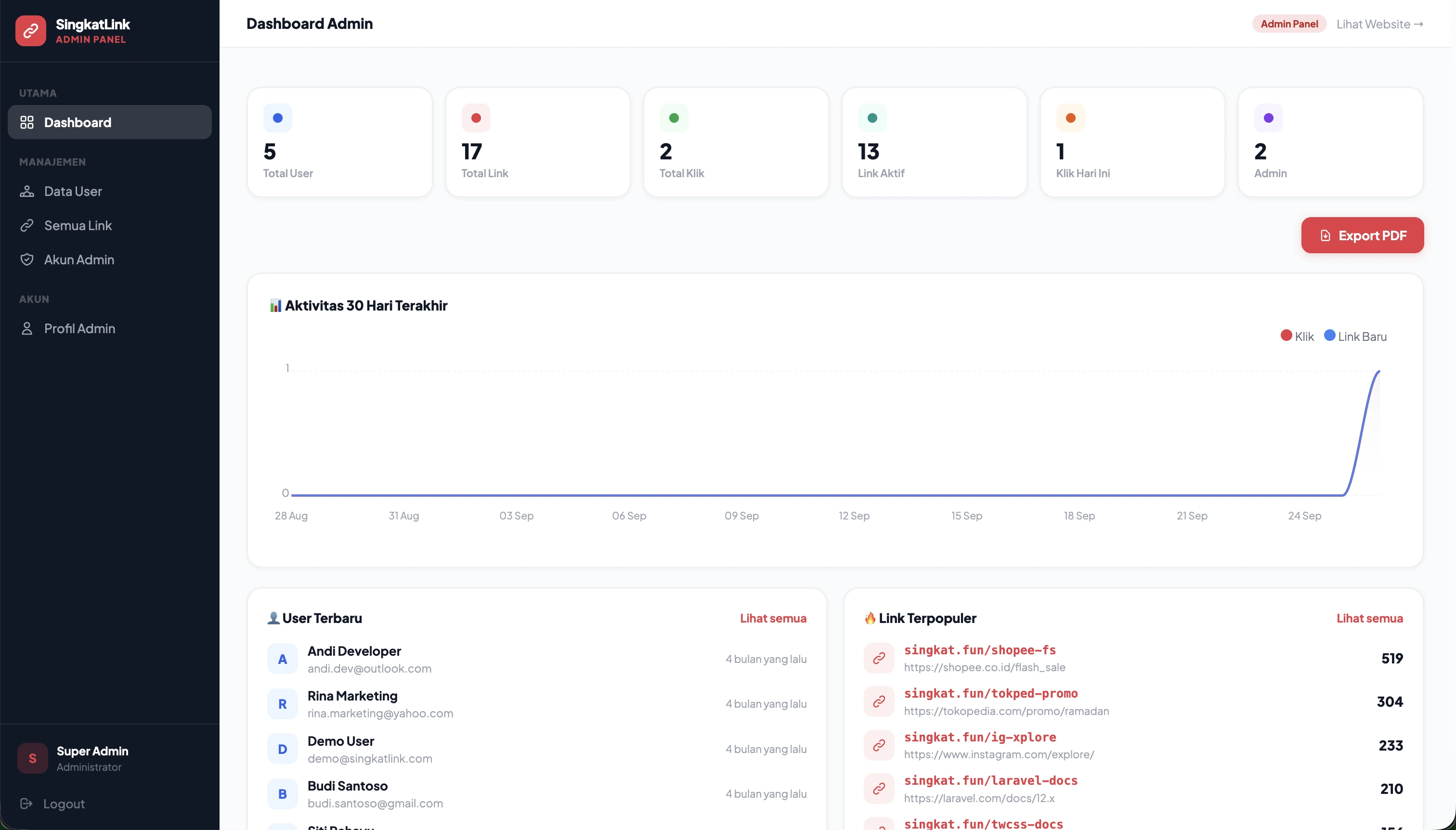The height and width of the screenshot is (830, 1456).
Task: Click the email andi.dev@outlook.com
Action: [x=369, y=668]
